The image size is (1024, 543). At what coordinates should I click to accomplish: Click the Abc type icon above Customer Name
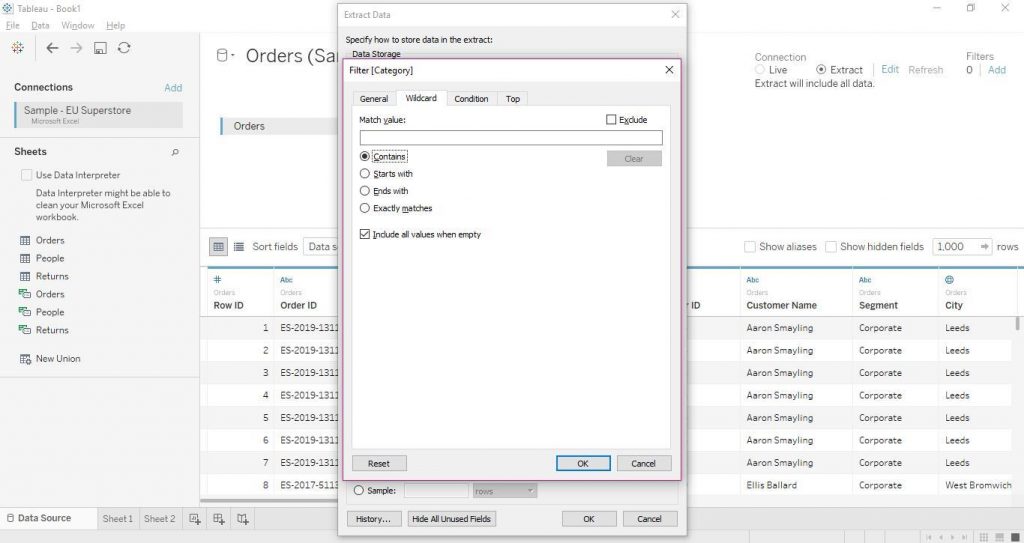click(x=752, y=280)
